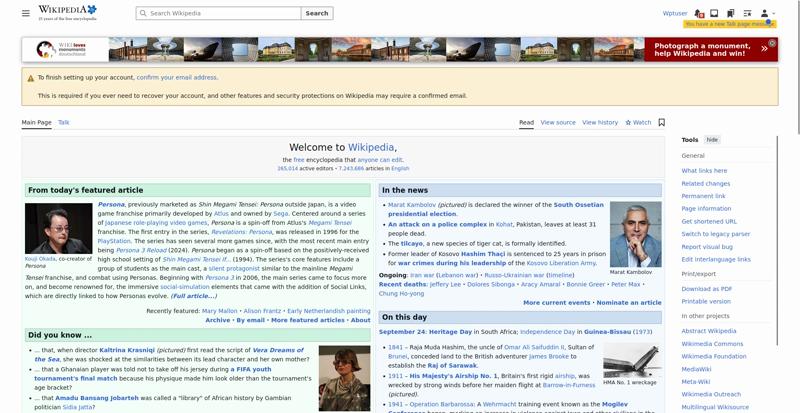The height and width of the screenshot is (413, 800).
Task: Click the Tools sidebar scrollbar
Action: 778,240
